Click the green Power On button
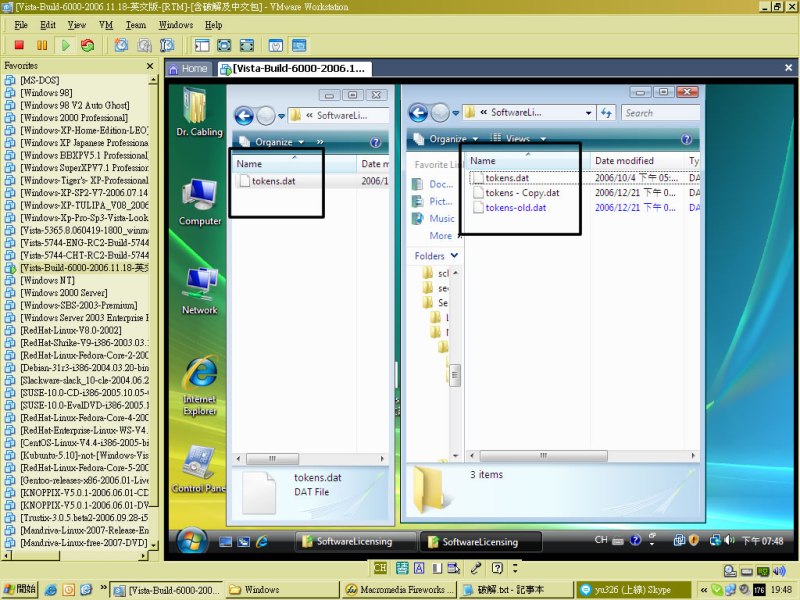This screenshot has height=600, width=800. [65, 45]
